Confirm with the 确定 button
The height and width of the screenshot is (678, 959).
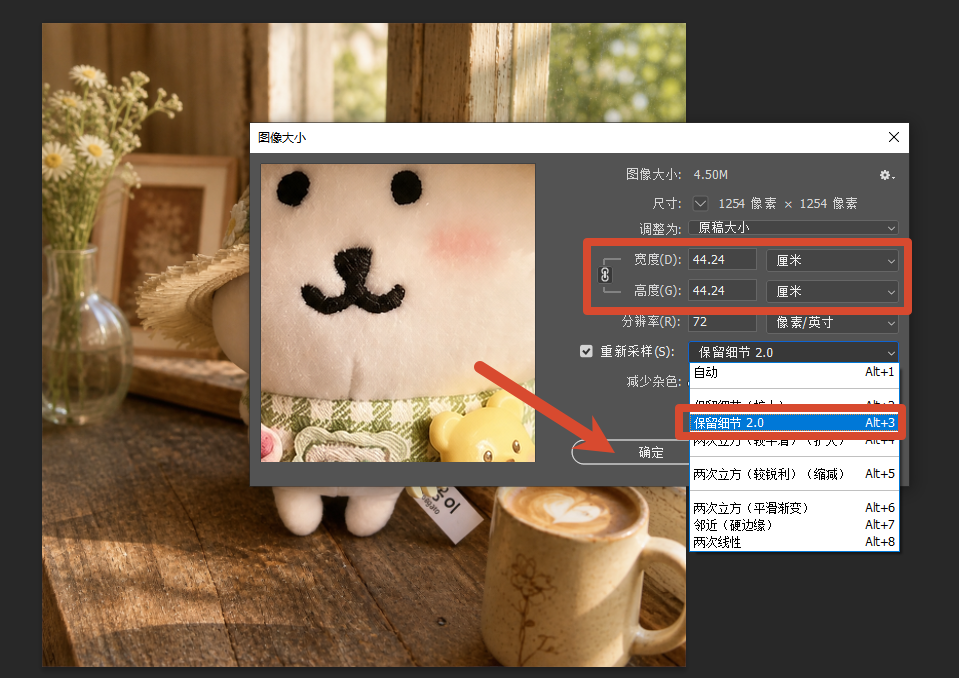pos(650,452)
